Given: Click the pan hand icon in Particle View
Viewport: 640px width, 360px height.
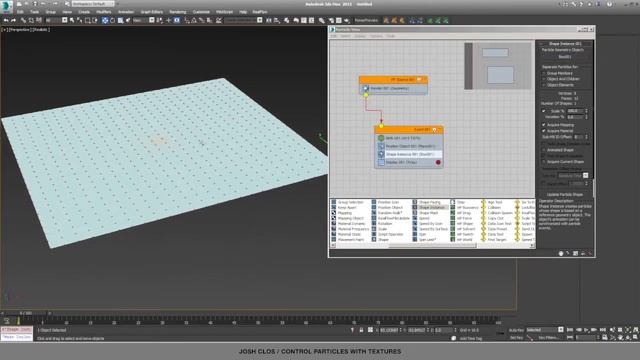Looking at the screenshot, I should (561, 253).
